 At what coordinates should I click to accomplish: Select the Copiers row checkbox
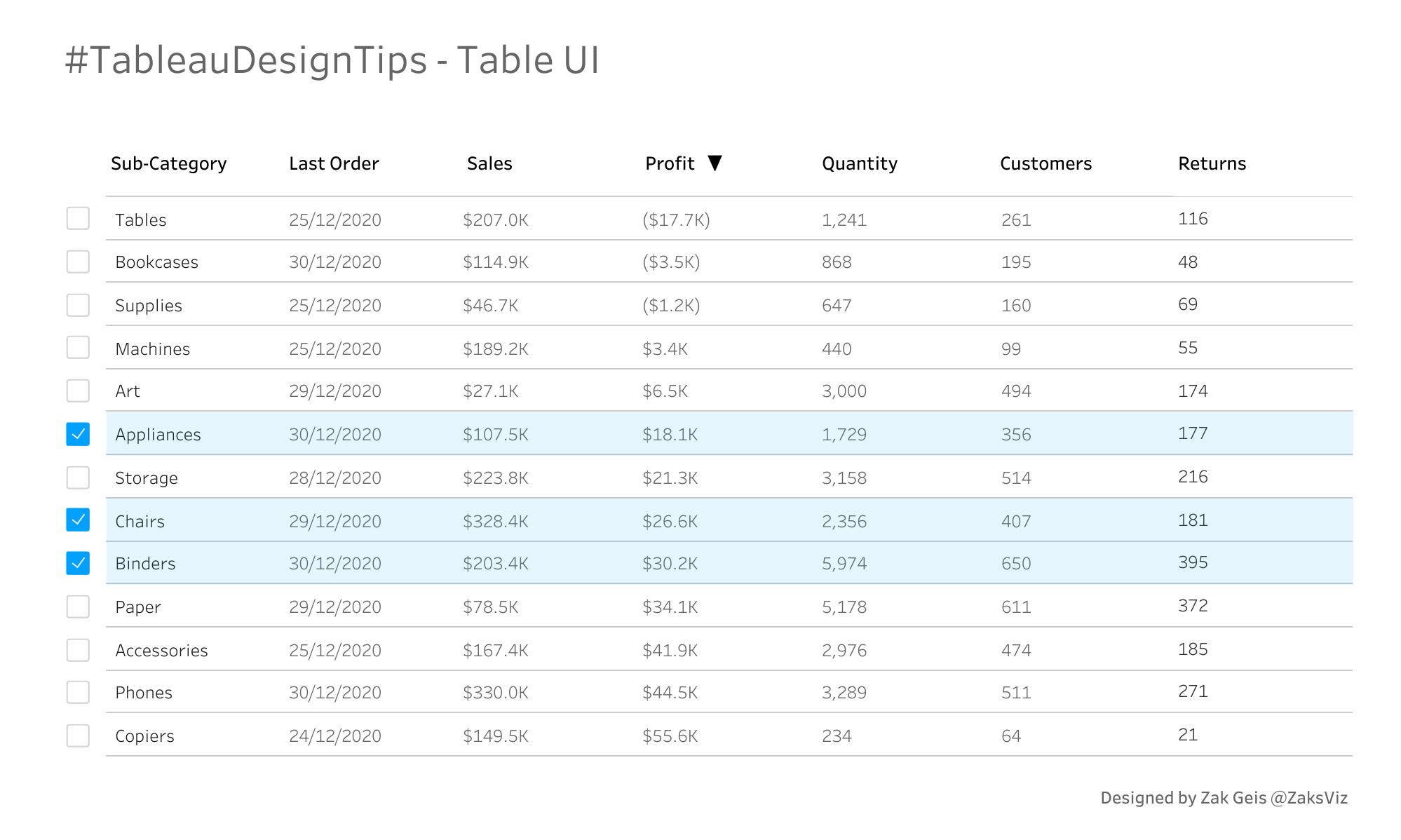click(78, 736)
